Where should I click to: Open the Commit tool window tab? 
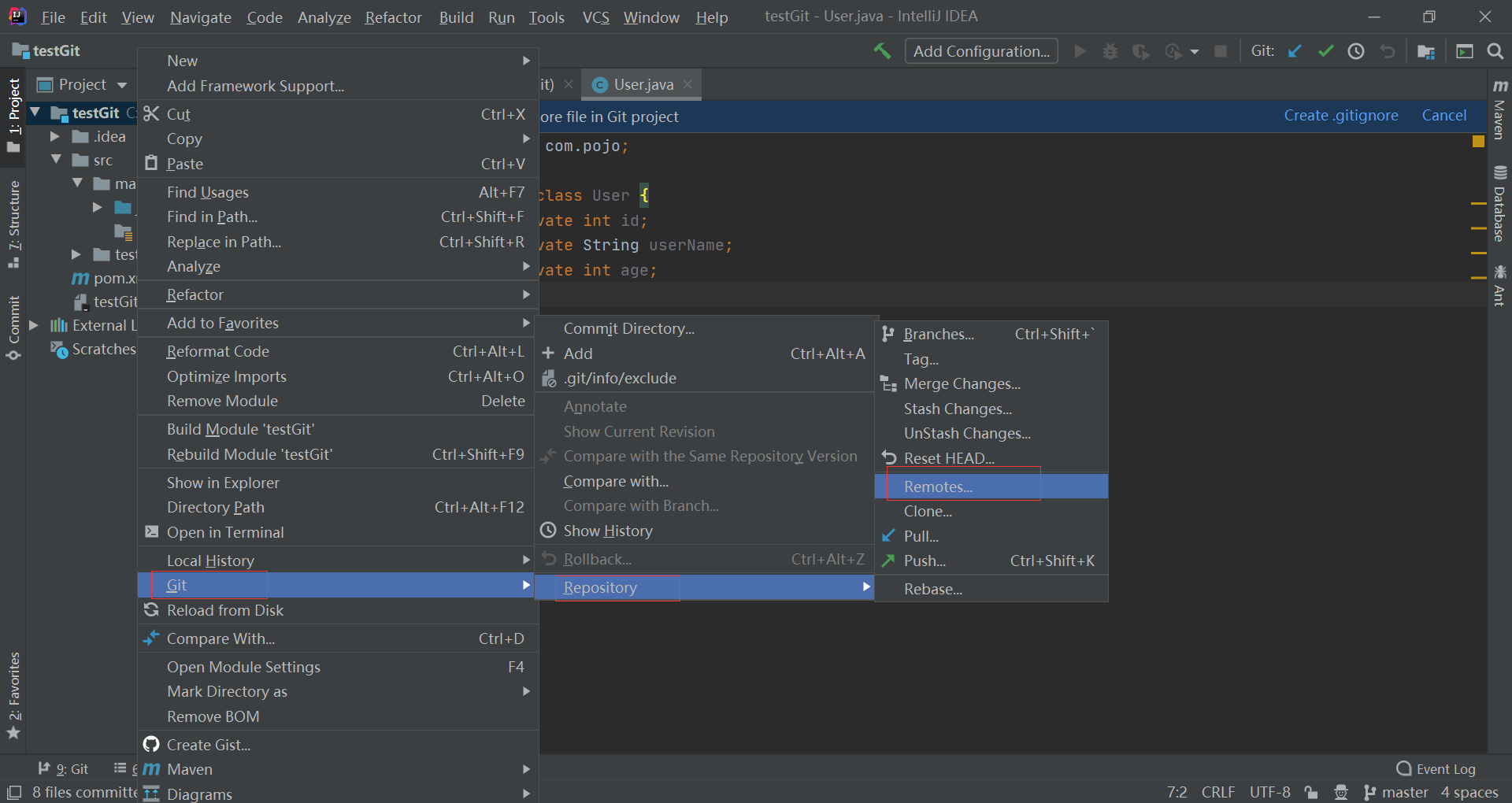coord(13,328)
